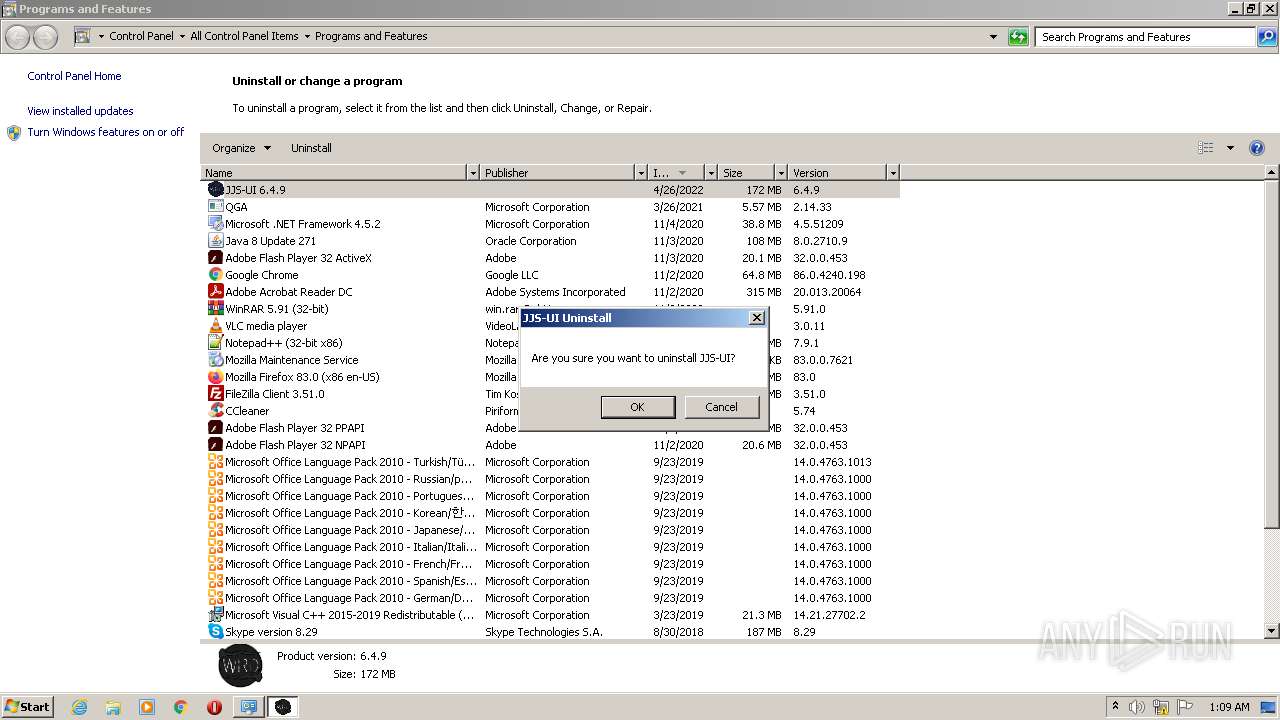Open the Organize dropdown menu
Image resolution: width=1280 pixels, height=720 pixels.
tap(241, 148)
